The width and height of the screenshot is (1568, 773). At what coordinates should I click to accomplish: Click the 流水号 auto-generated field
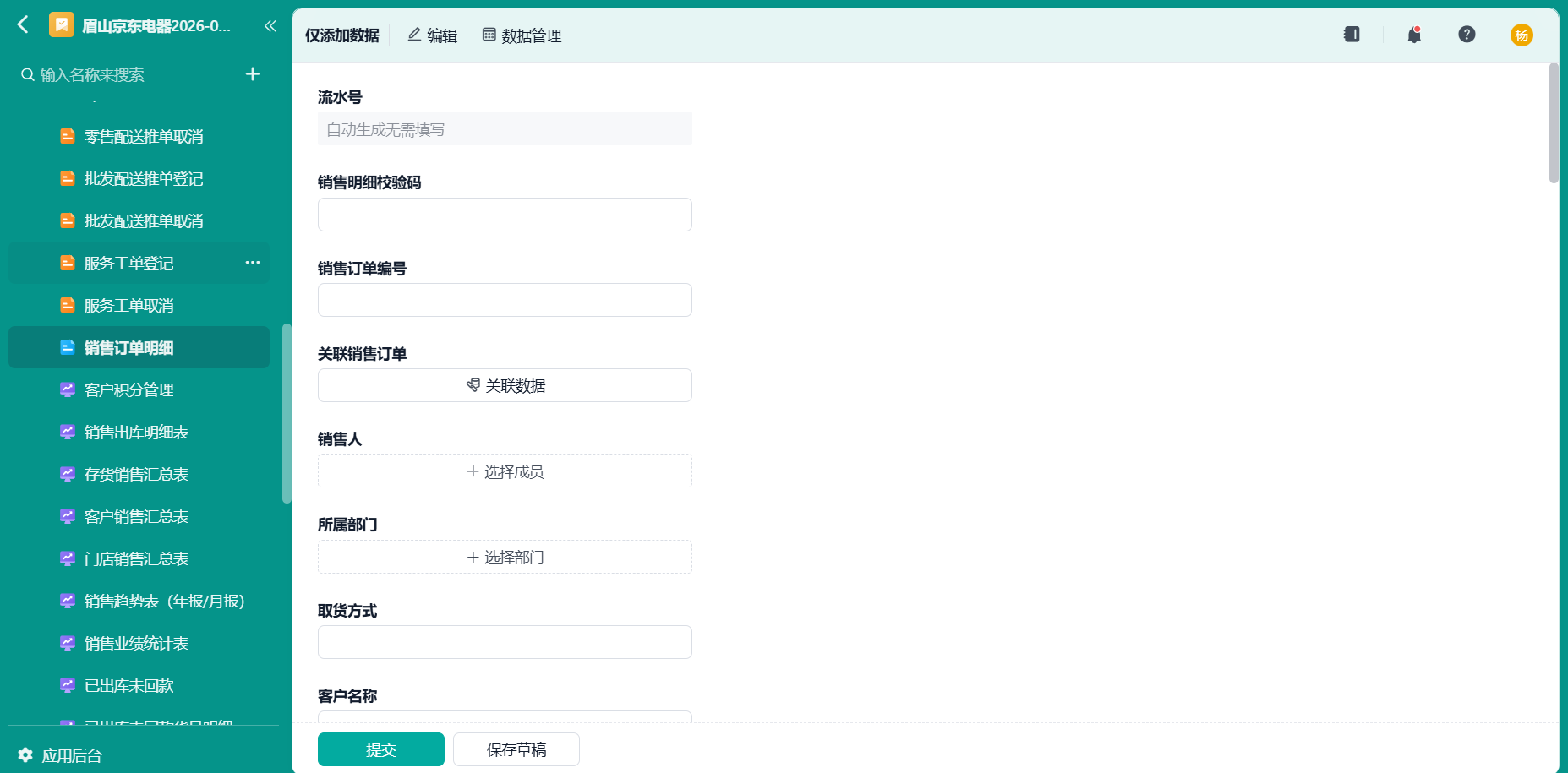tap(505, 128)
